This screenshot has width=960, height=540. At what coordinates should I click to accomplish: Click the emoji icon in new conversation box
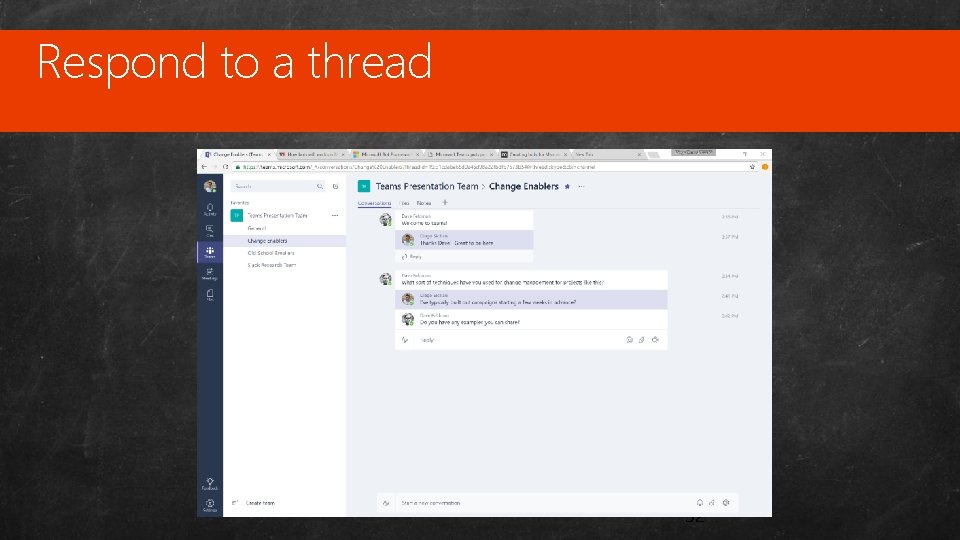pyautogui.click(x=700, y=503)
